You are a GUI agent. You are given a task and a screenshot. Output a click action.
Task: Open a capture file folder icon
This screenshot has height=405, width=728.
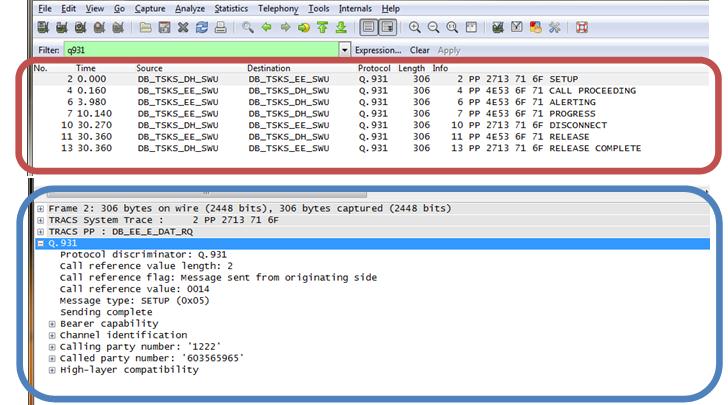pyautogui.click(x=145, y=27)
